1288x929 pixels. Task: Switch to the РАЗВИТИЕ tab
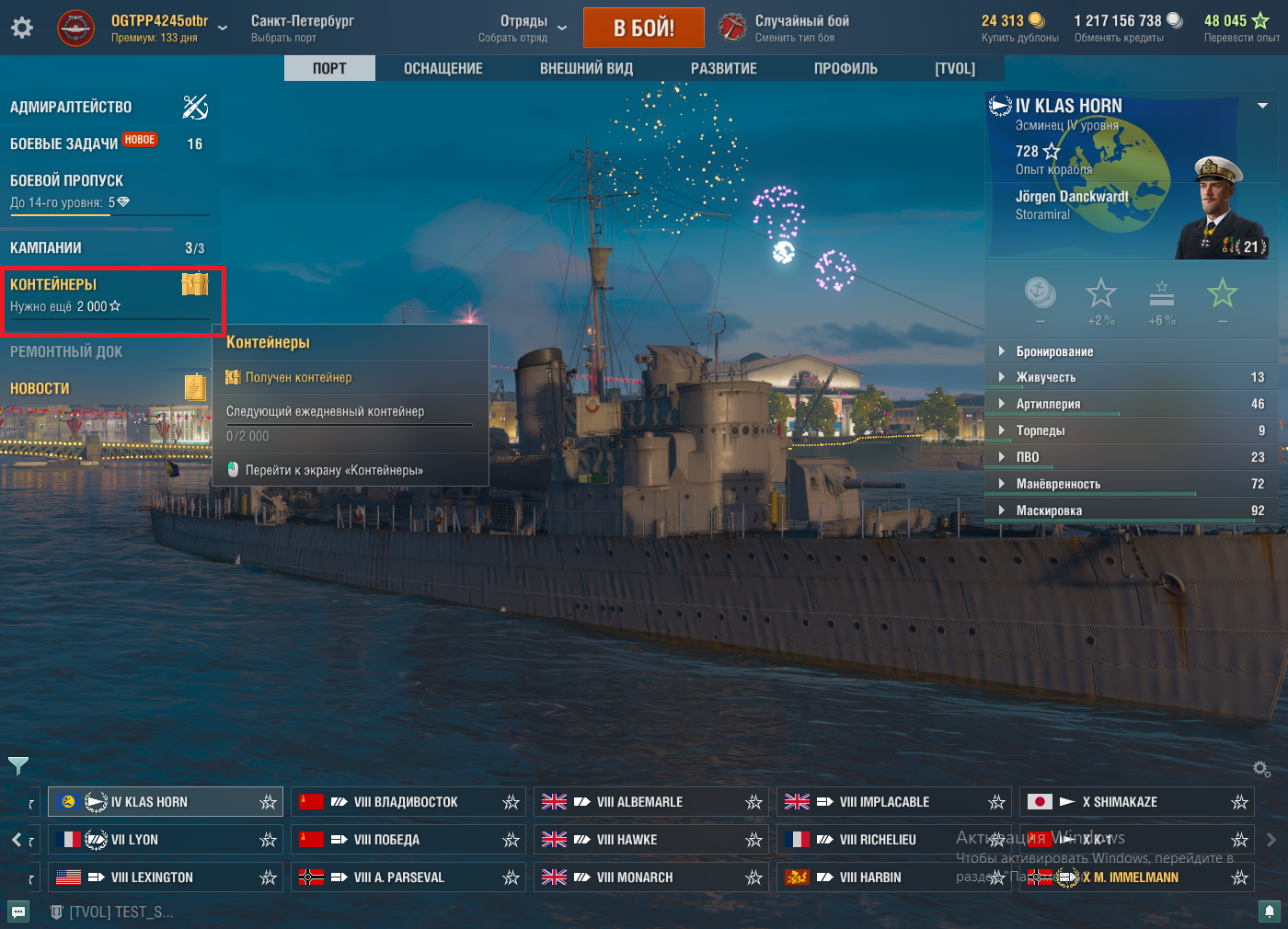pyautogui.click(x=724, y=68)
